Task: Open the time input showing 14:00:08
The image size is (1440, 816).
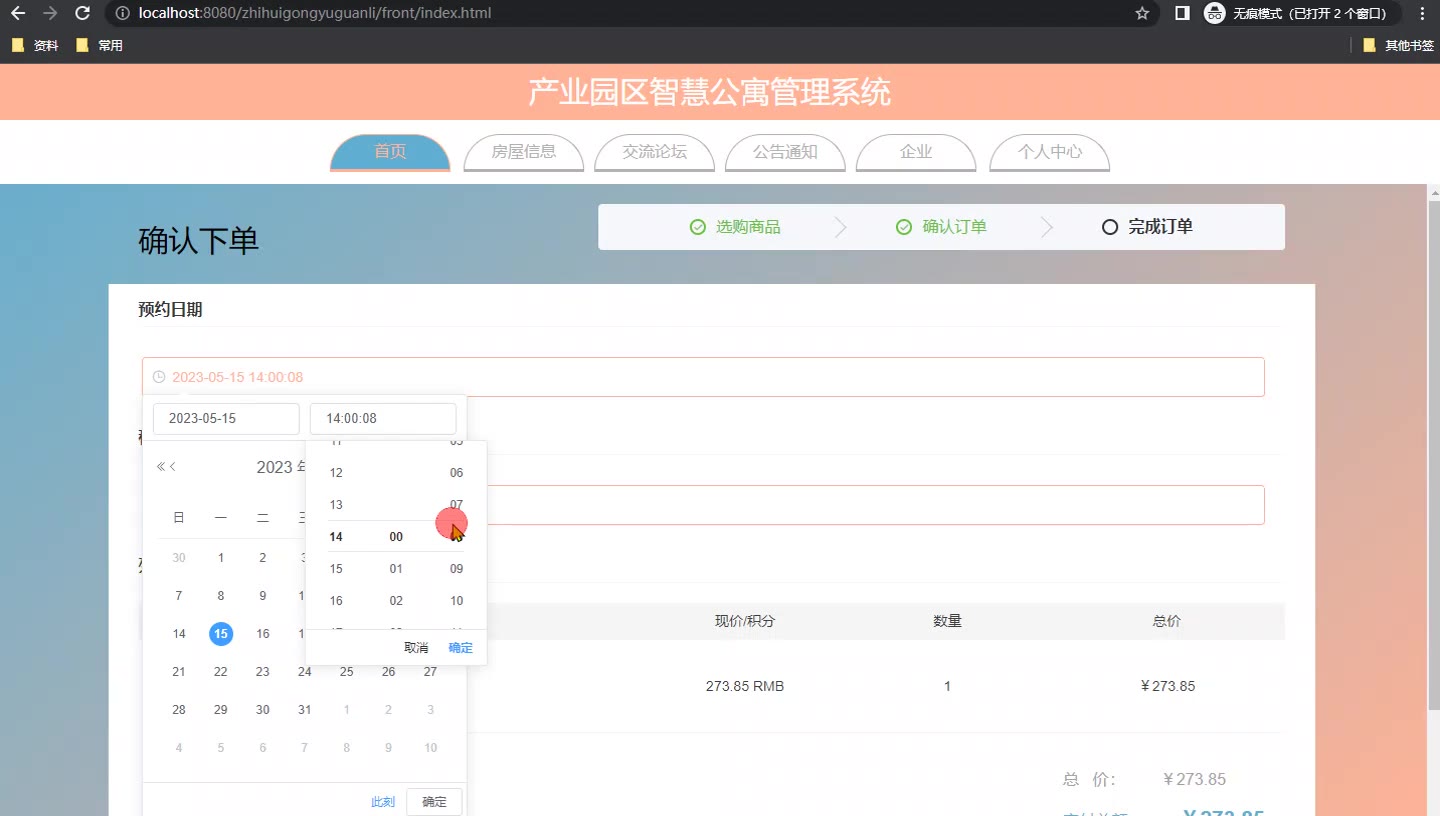Action: click(x=382, y=418)
